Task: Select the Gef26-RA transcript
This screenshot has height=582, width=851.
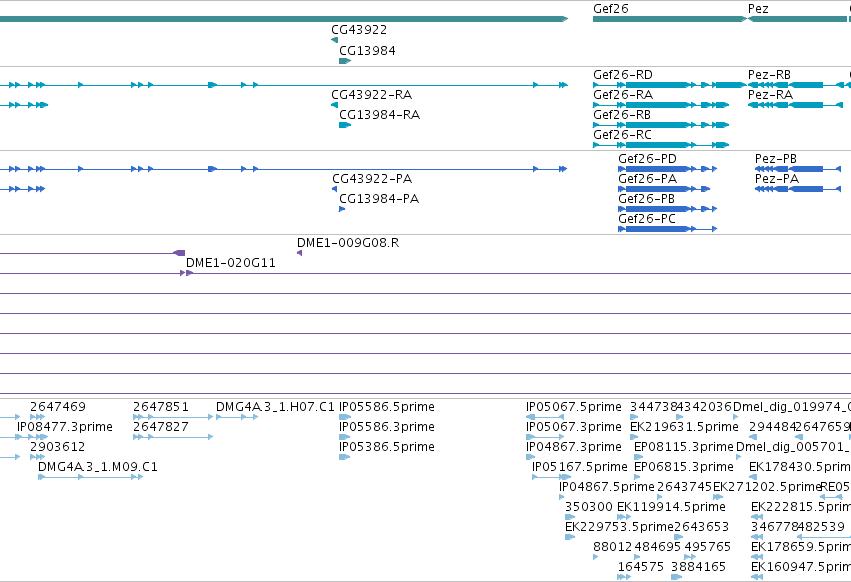Action: tap(661, 105)
